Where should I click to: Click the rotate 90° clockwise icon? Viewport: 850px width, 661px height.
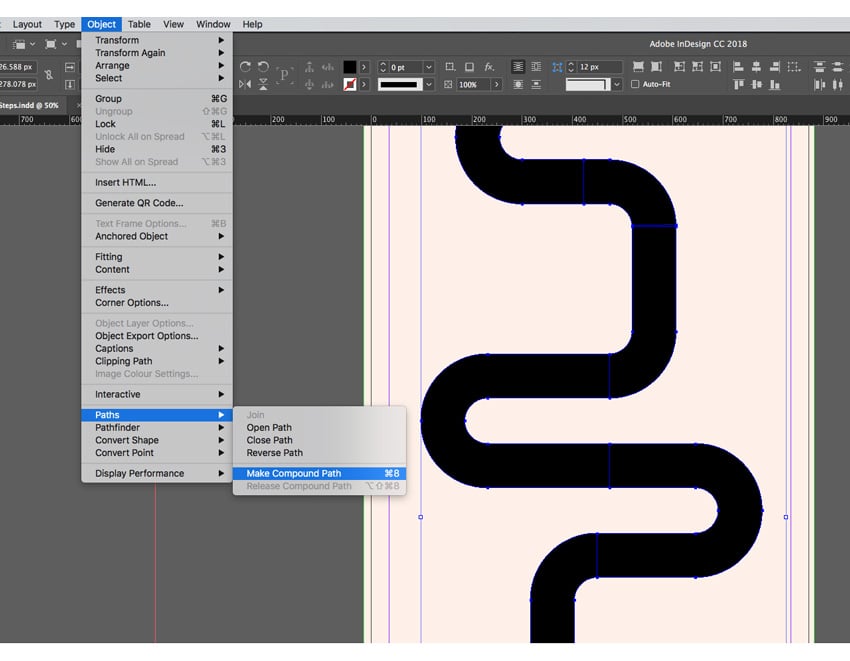coord(245,67)
